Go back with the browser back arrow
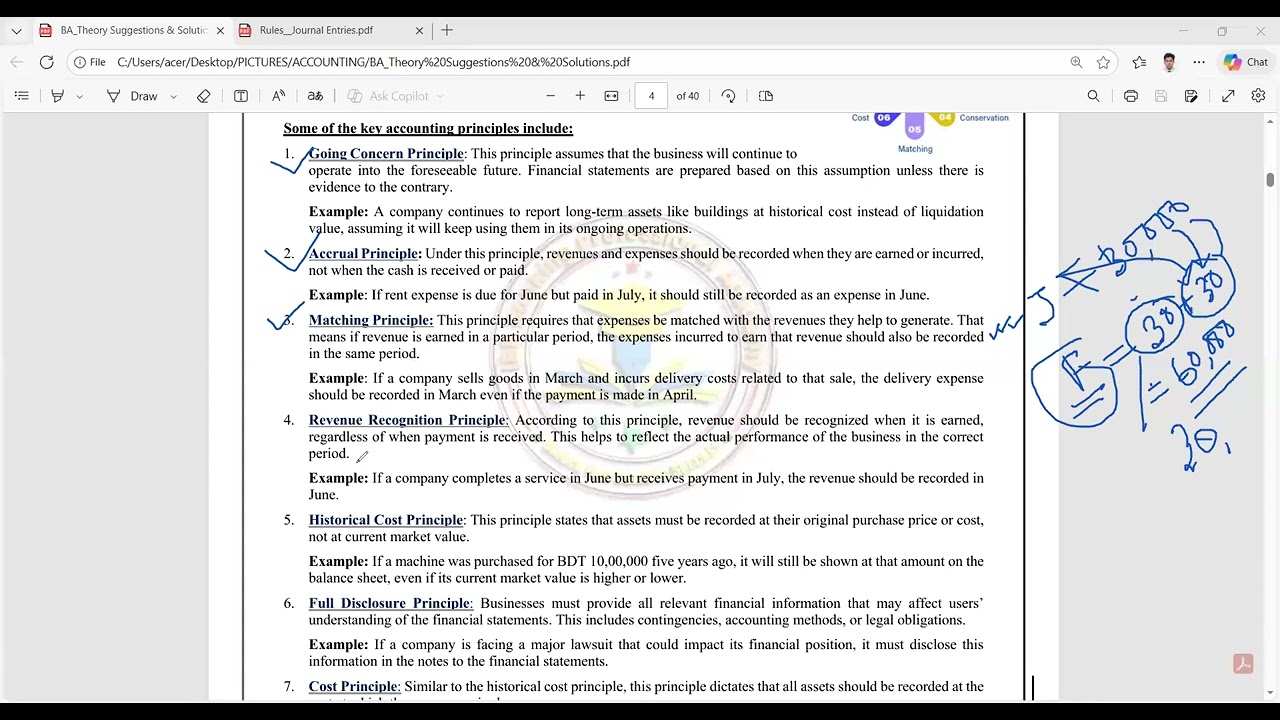The image size is (1280, 720). click(x=17, y=62)
